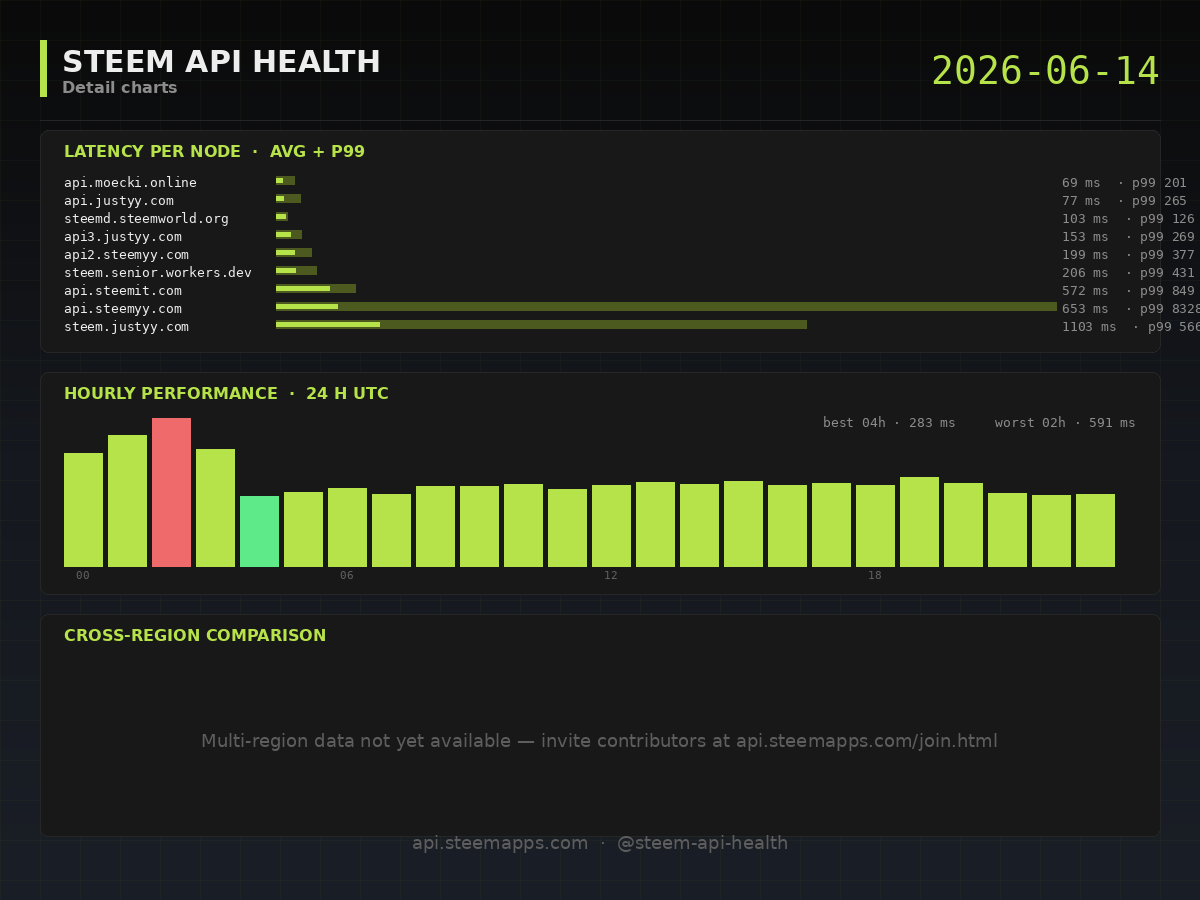Click the 199 ms p99 377 value
This screenshot has width=1200, height=900.
(1128, 255)
